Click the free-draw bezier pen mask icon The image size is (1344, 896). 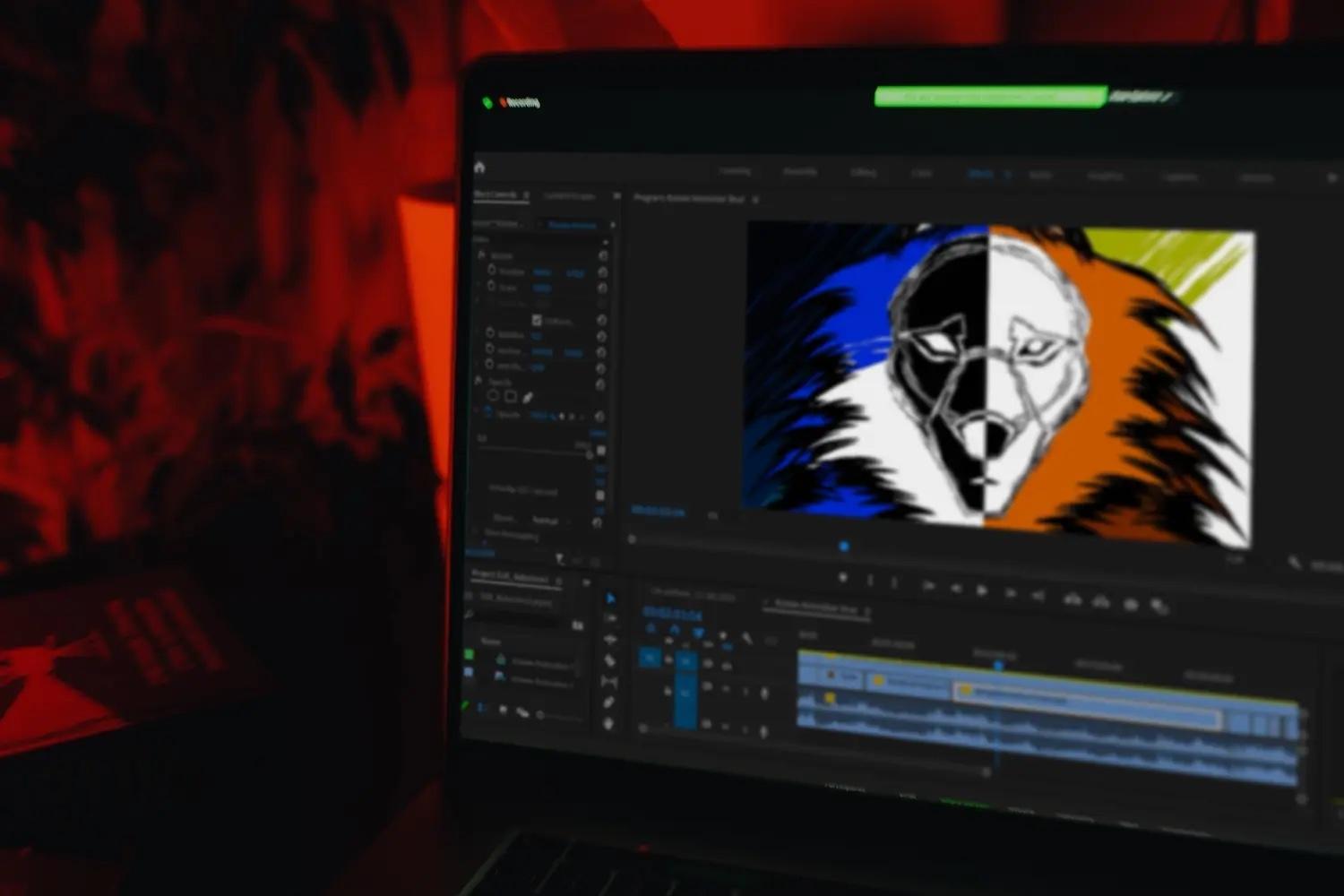tap(528, 397)
